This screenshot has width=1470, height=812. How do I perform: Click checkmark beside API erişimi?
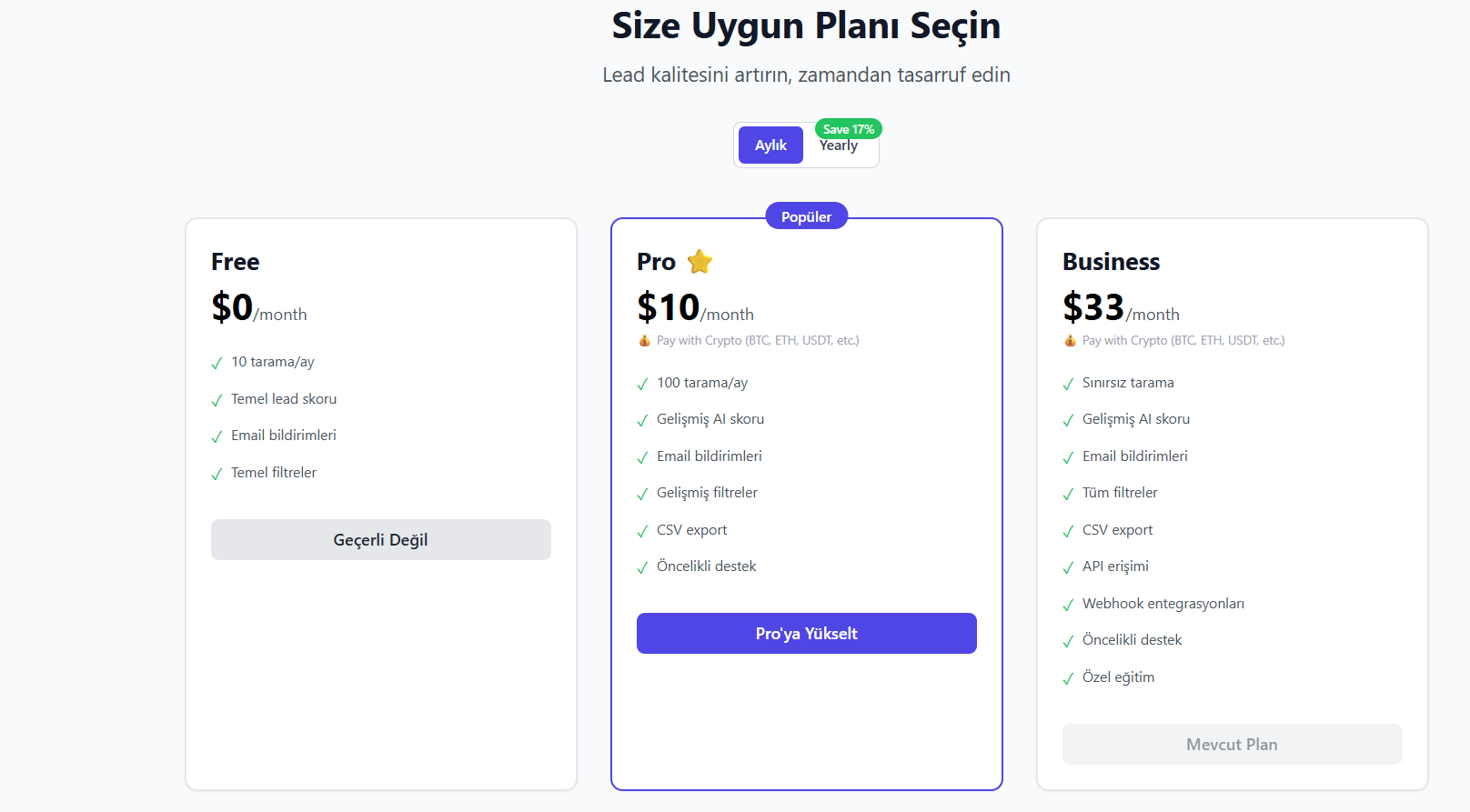pos(1068,568)
